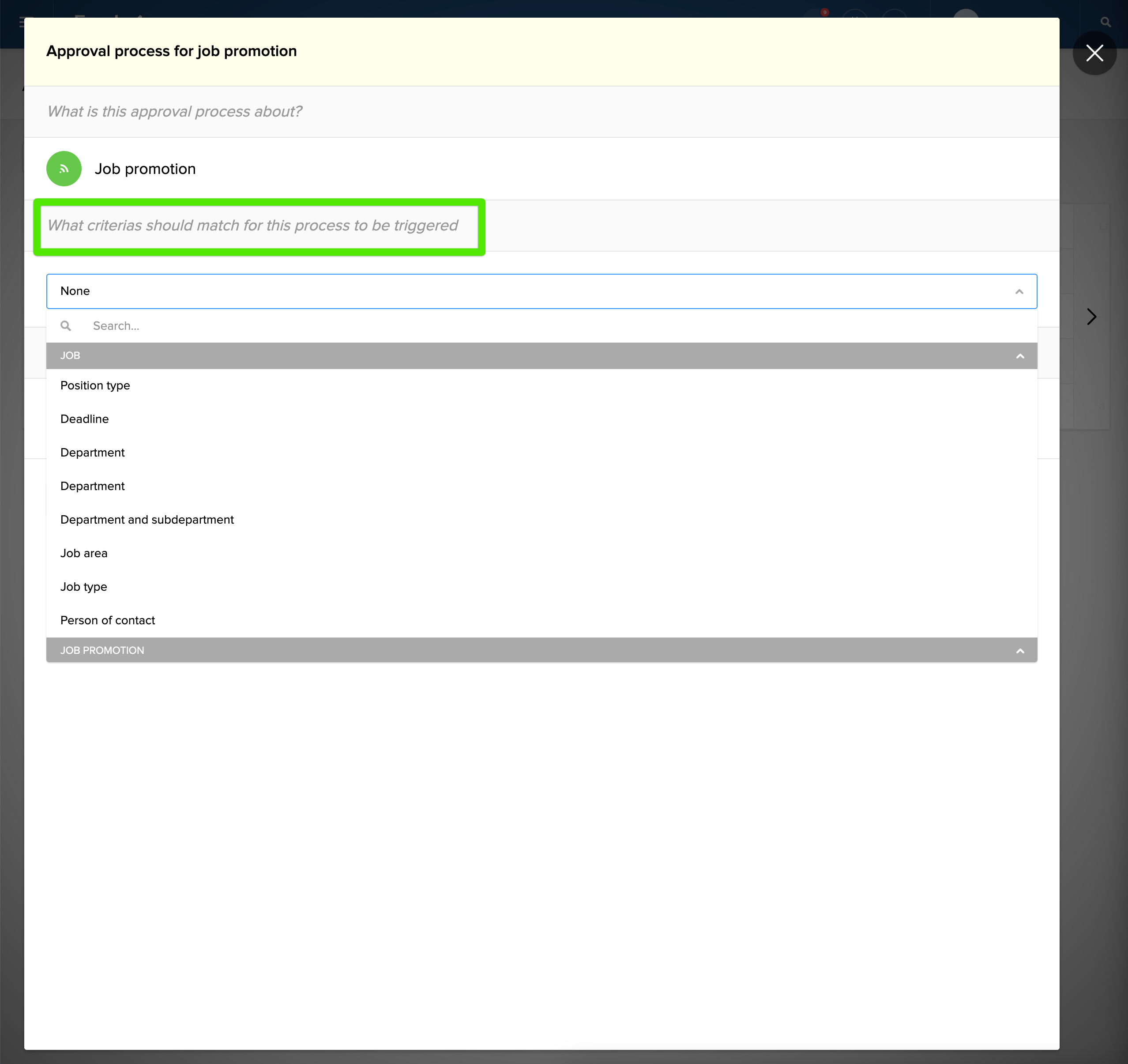The image size is (1128, 1064).
Task: Collapse the JOB group with its chevron
Action: point(1019,356)
